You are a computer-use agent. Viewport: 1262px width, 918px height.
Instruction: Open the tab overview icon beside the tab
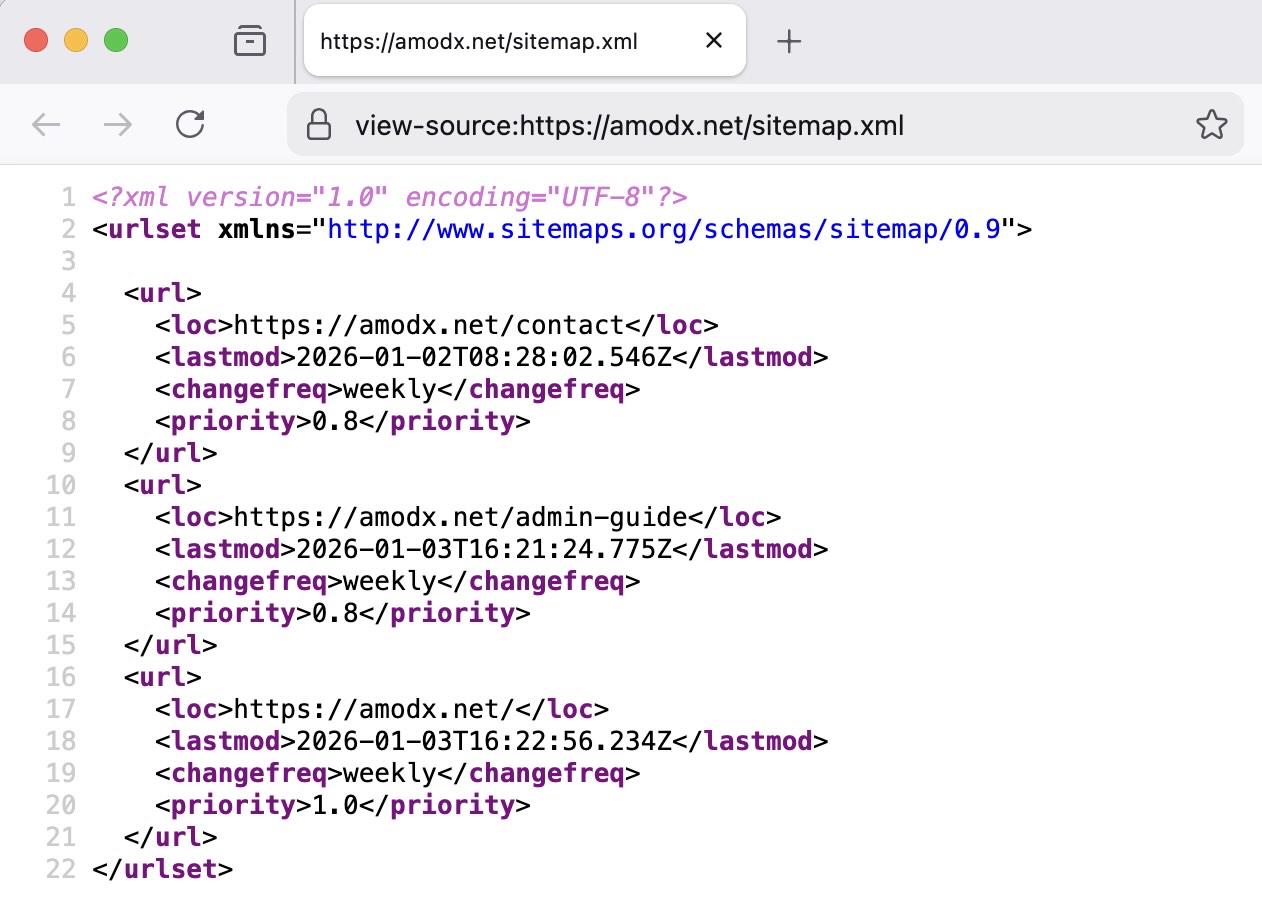[x=251, y=41]
